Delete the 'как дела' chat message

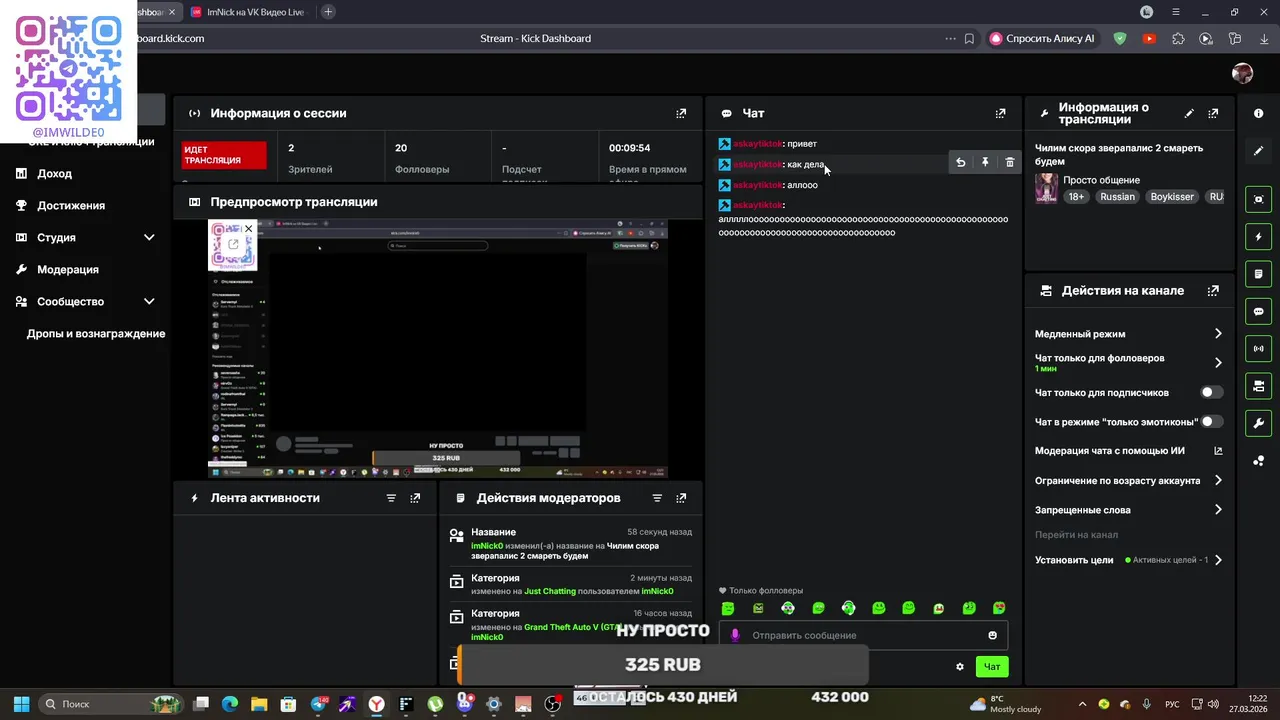pos(1009,162)
